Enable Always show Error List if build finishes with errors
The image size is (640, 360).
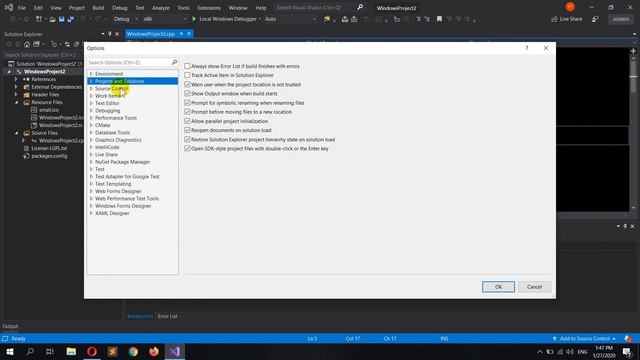[x=187, y=66]
